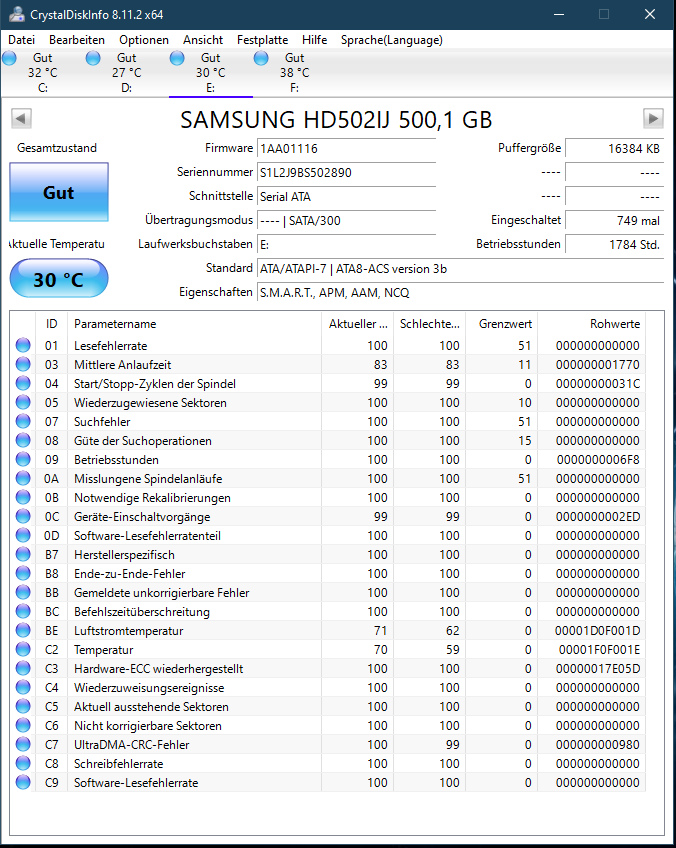Click status orb for Aktuell ausstehende Sektoren row
Image resolution: width=676 pixels, height=848 pixels.
tap(23, 706)
